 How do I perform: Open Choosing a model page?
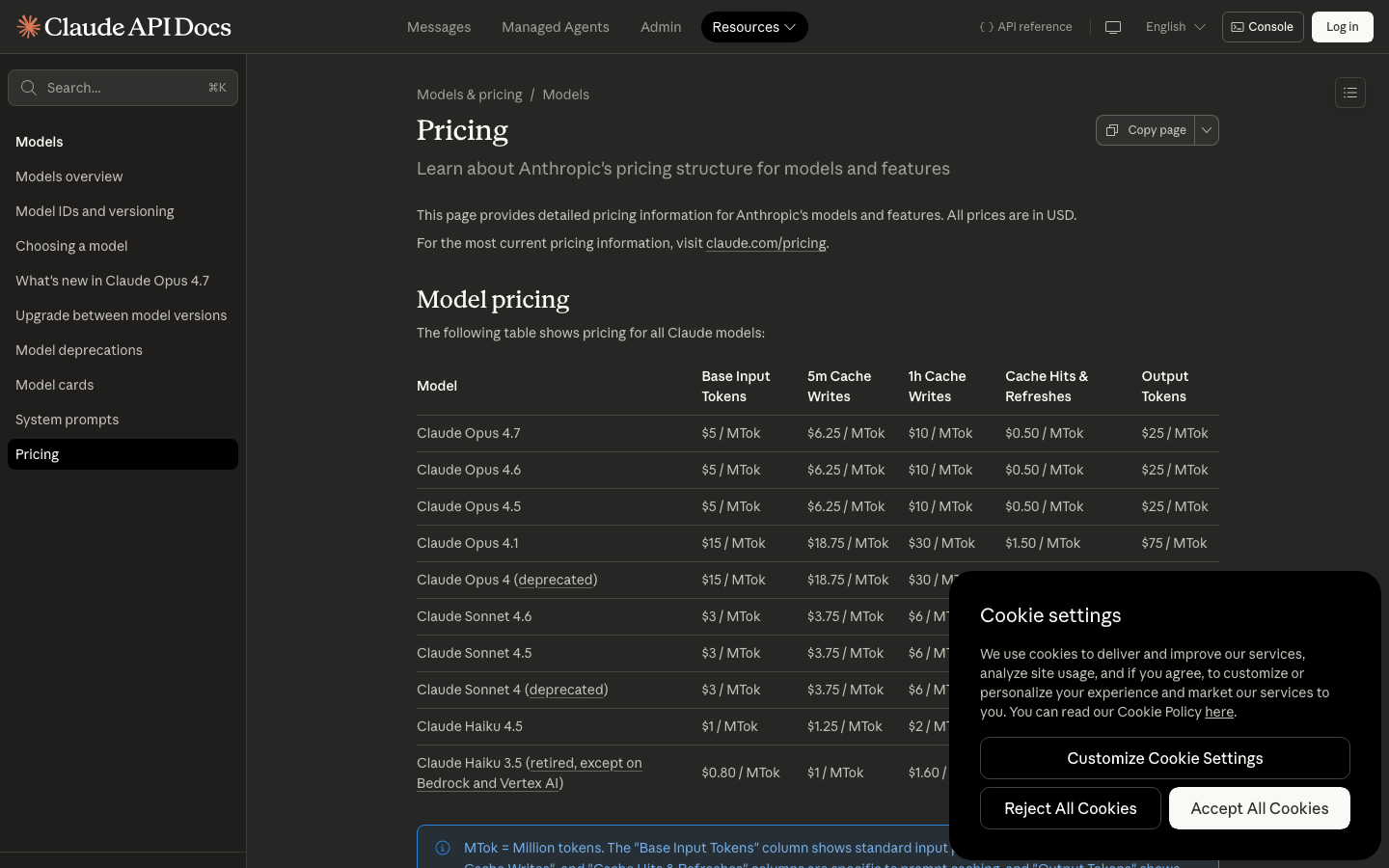click(x=71, y=246)
